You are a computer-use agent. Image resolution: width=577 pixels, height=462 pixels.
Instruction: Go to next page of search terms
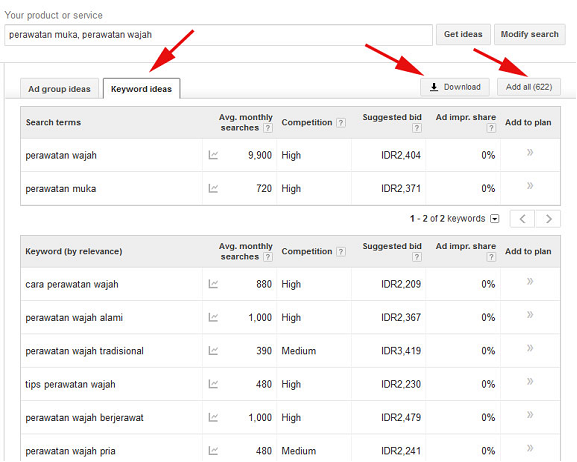click(x=548, y=219)
